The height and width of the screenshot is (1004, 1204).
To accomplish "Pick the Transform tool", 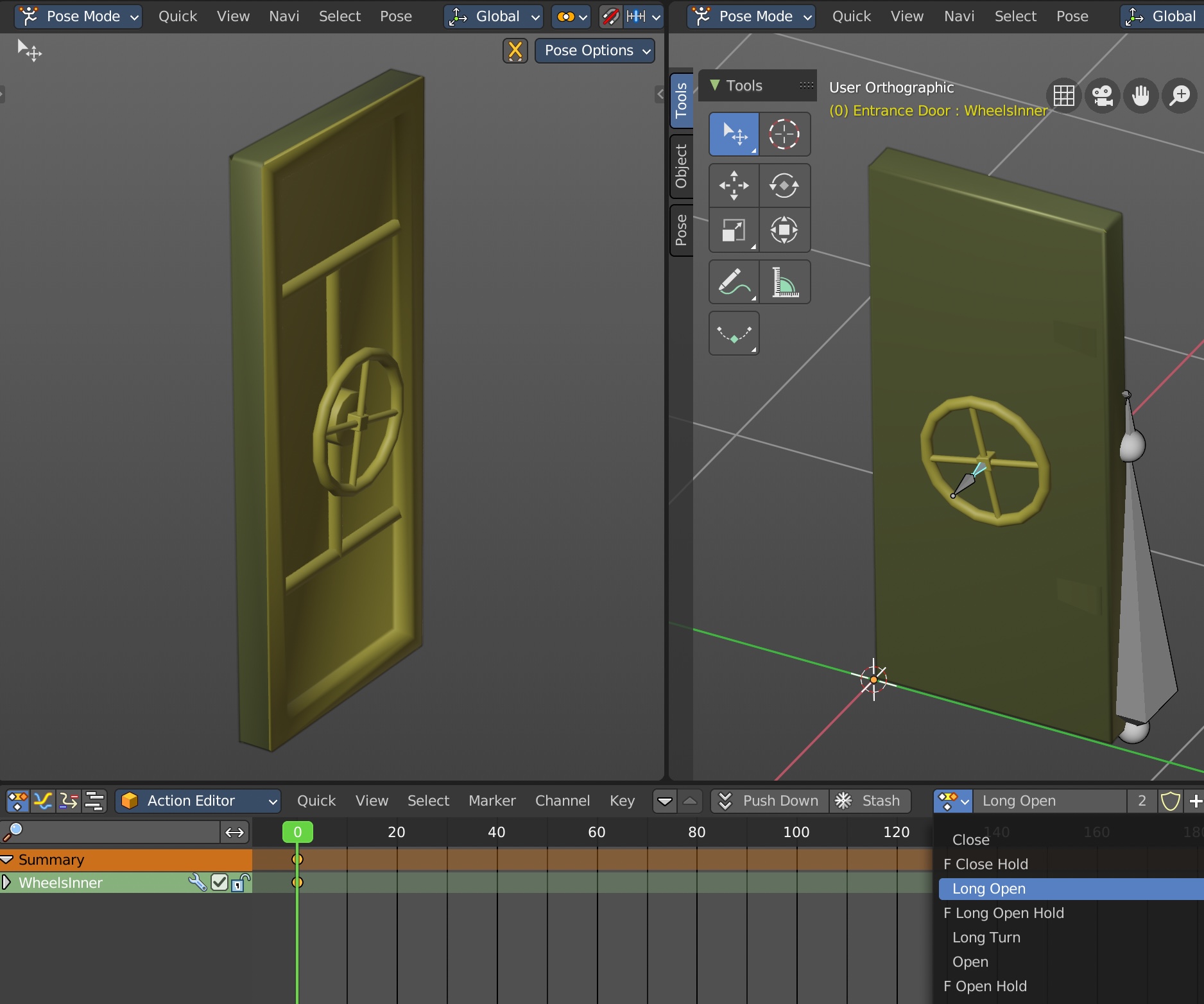I will click(784, 230).
